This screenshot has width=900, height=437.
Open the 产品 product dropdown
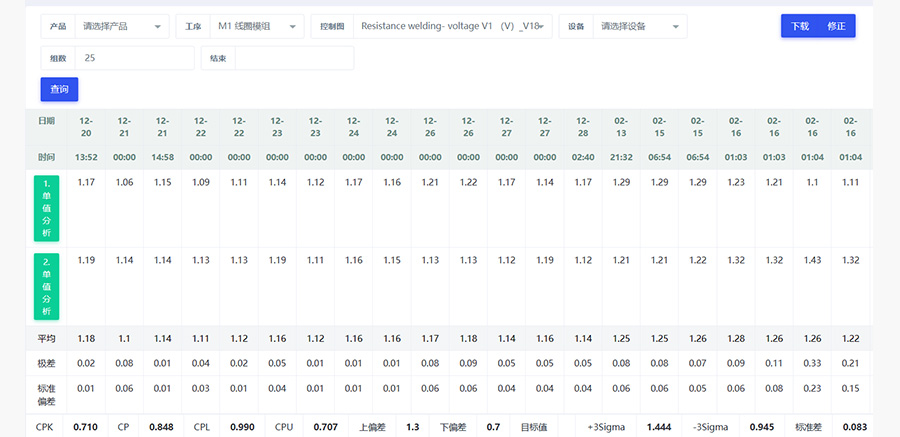[121, 26]
